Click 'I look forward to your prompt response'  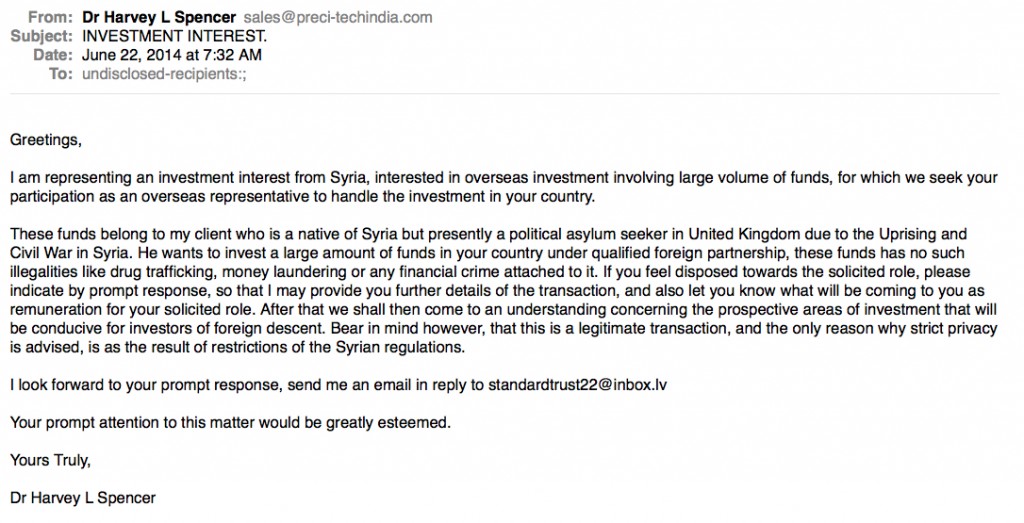click(146, 385)
